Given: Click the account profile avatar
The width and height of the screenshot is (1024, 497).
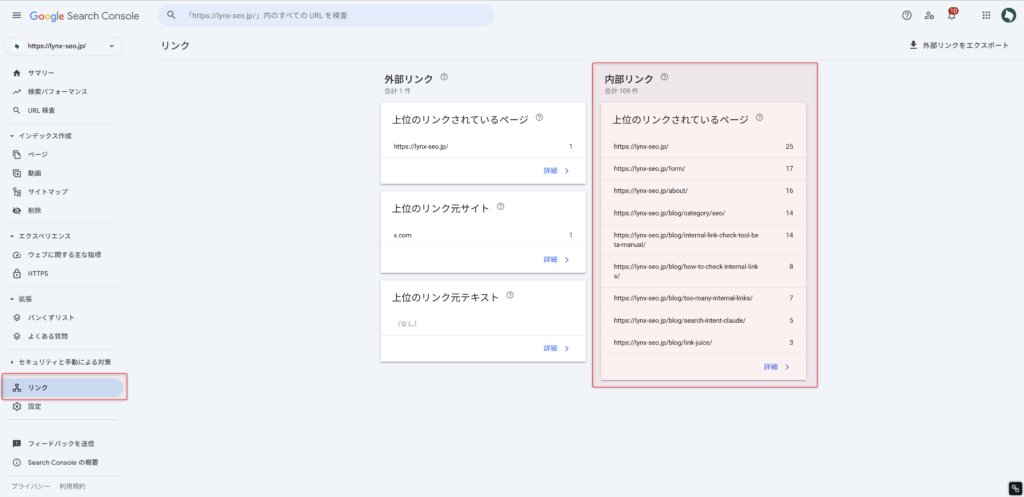Looking at the screenshot, I should pos(1008,15).
